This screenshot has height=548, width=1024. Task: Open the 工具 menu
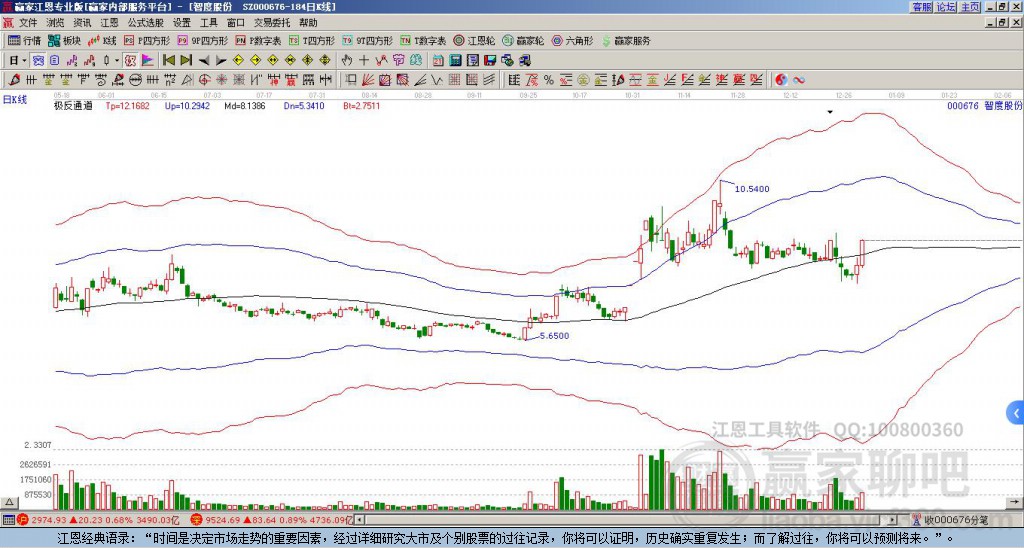[x=209, y=23]
